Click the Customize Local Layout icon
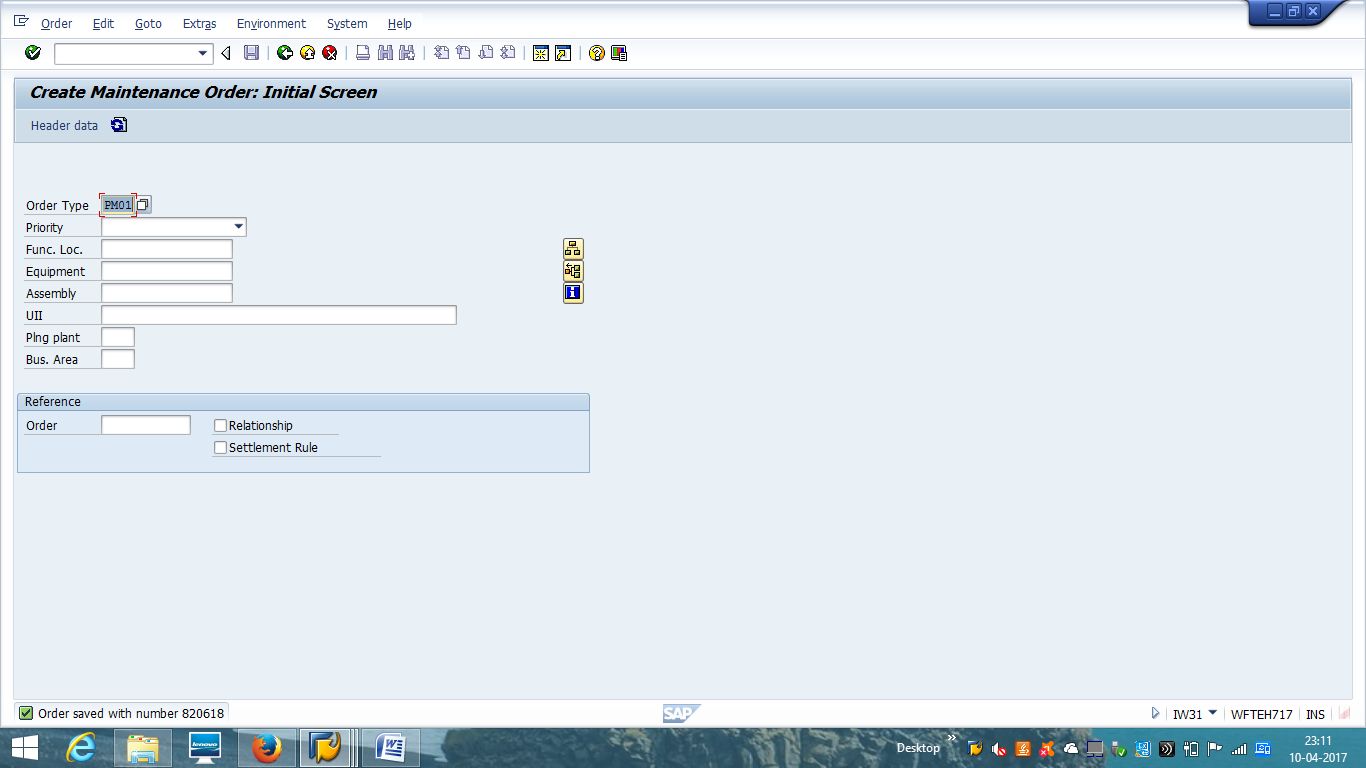 (619, 53)
